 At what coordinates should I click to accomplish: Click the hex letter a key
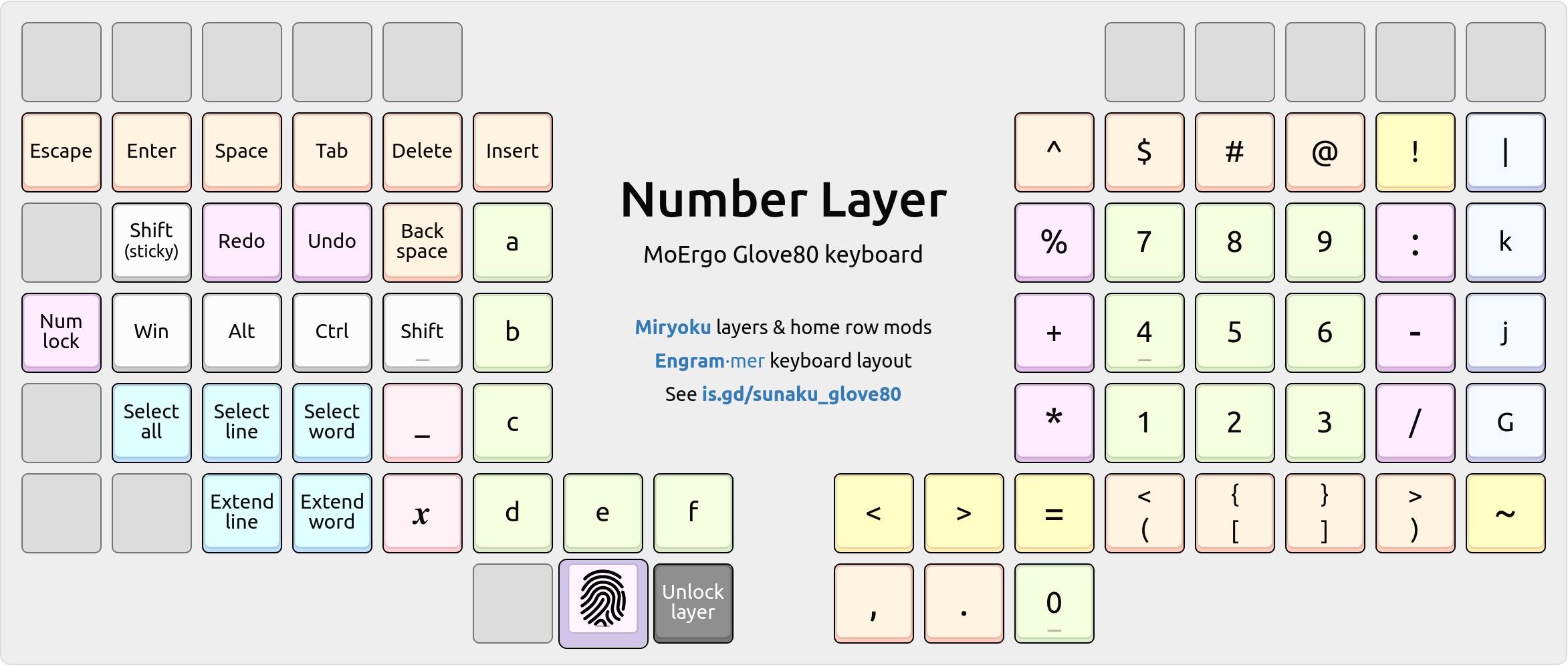[x=513, y=243]
